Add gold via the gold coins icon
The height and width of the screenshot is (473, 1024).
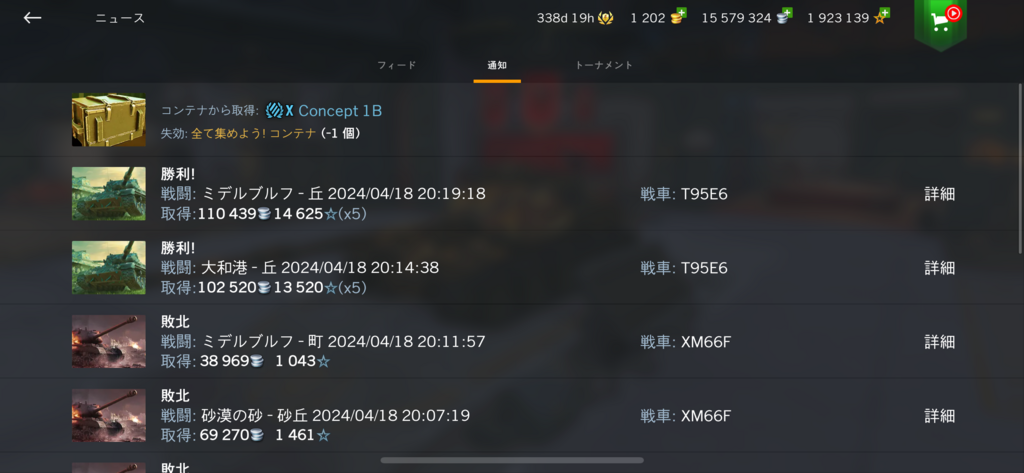678,17
